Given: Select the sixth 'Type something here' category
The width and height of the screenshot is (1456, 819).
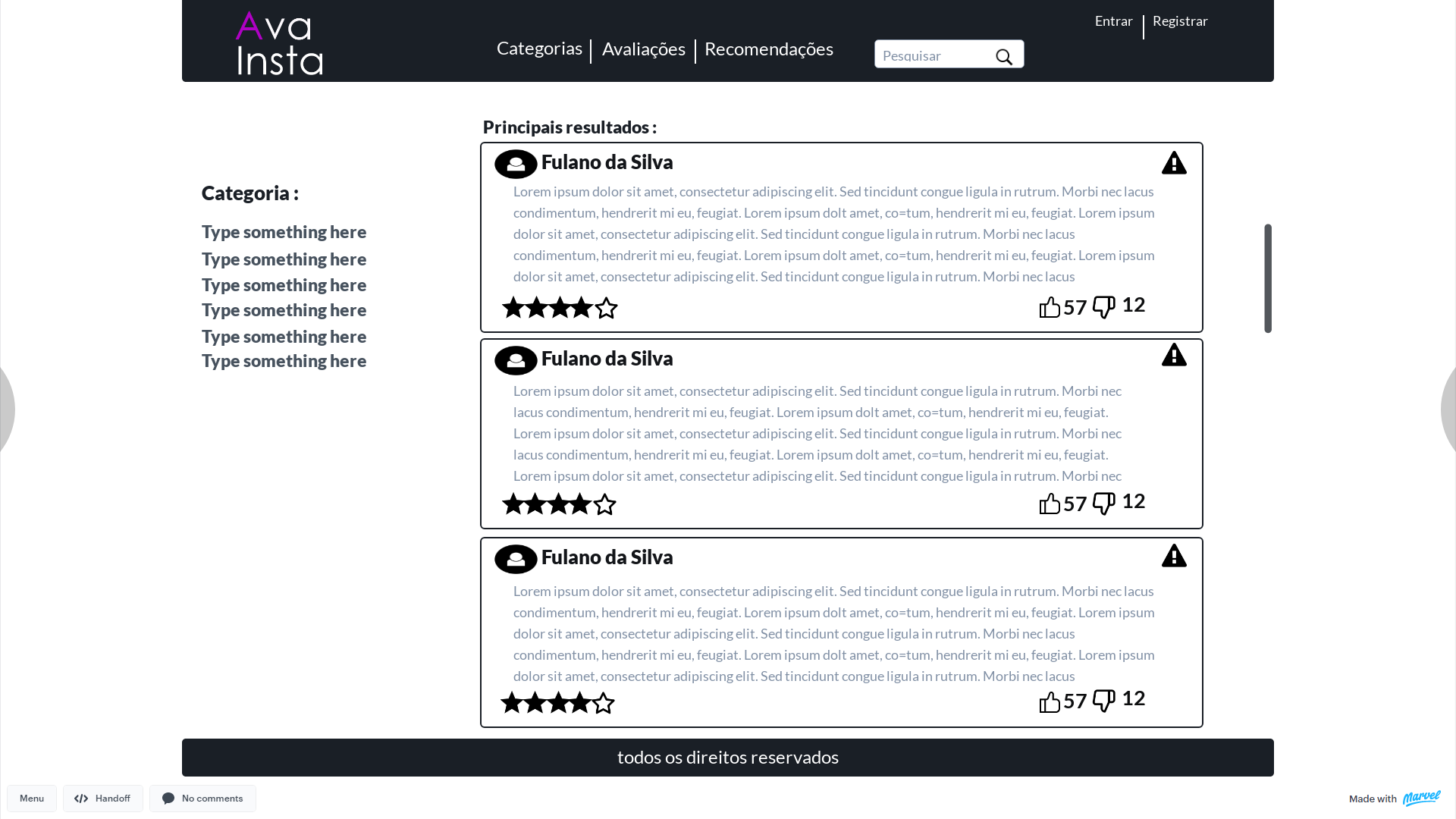Looking at the screenshot, I should click(284, 361).
